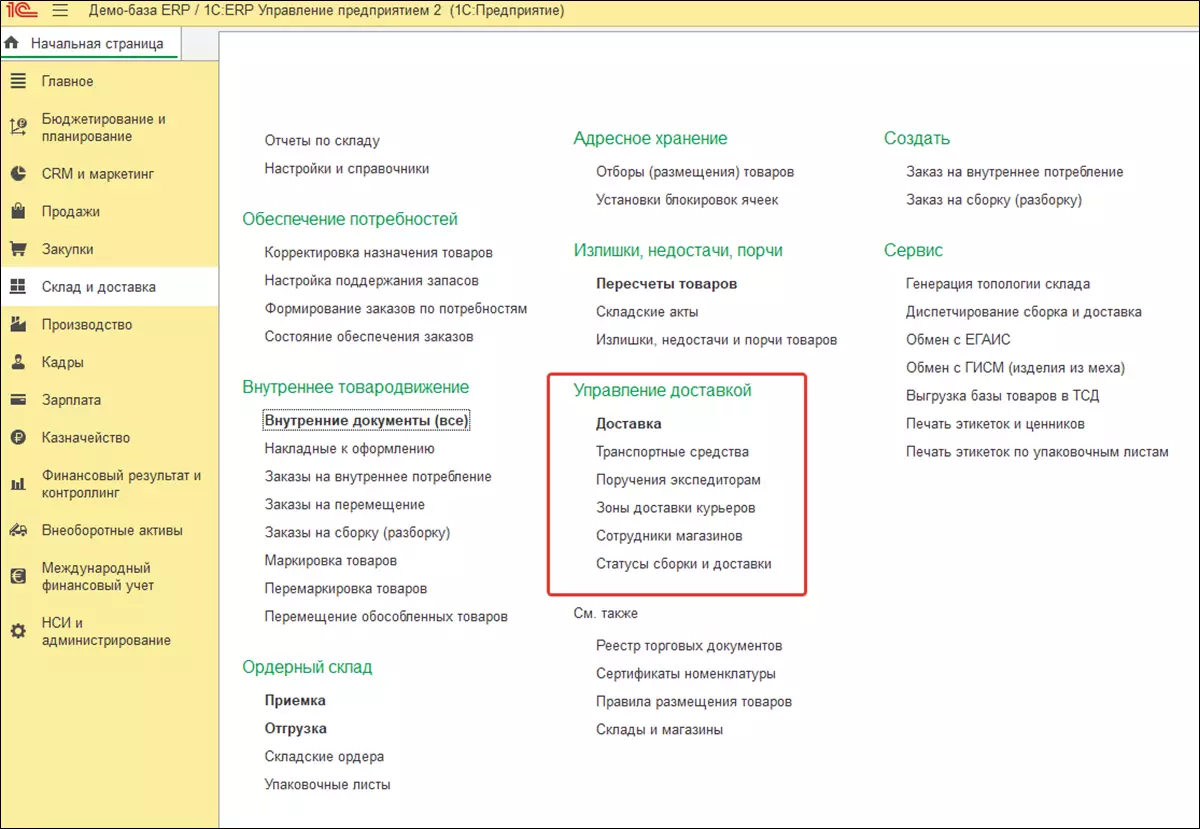Open Отчеты по складу

[x=322, y=141]
